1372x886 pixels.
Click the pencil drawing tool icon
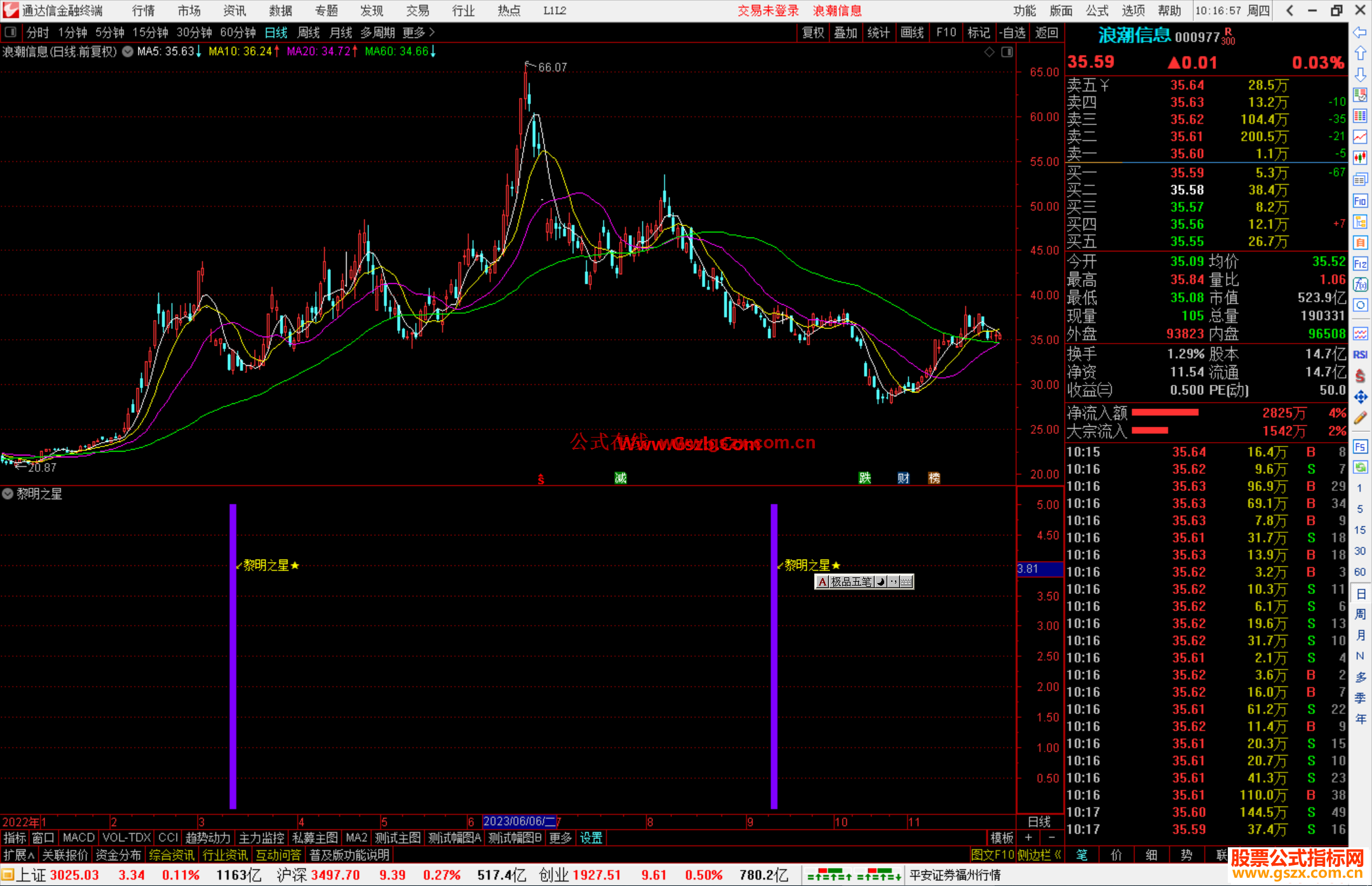(x=1360, y=418)
